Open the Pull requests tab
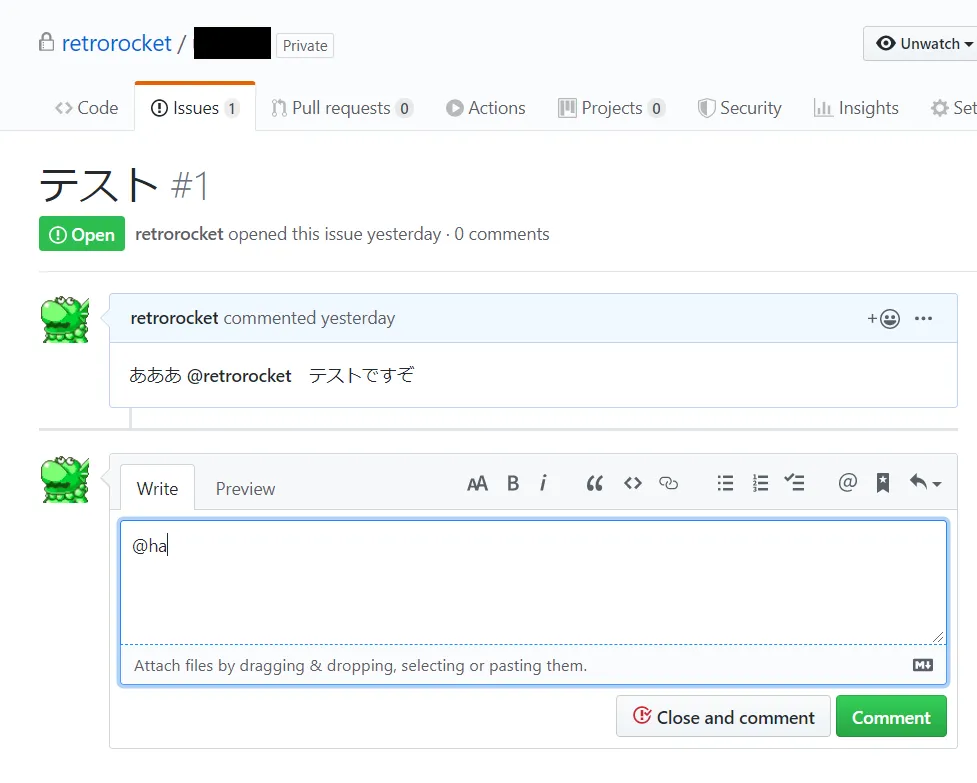This screenshot has width=977, height=783. point(341,107)
